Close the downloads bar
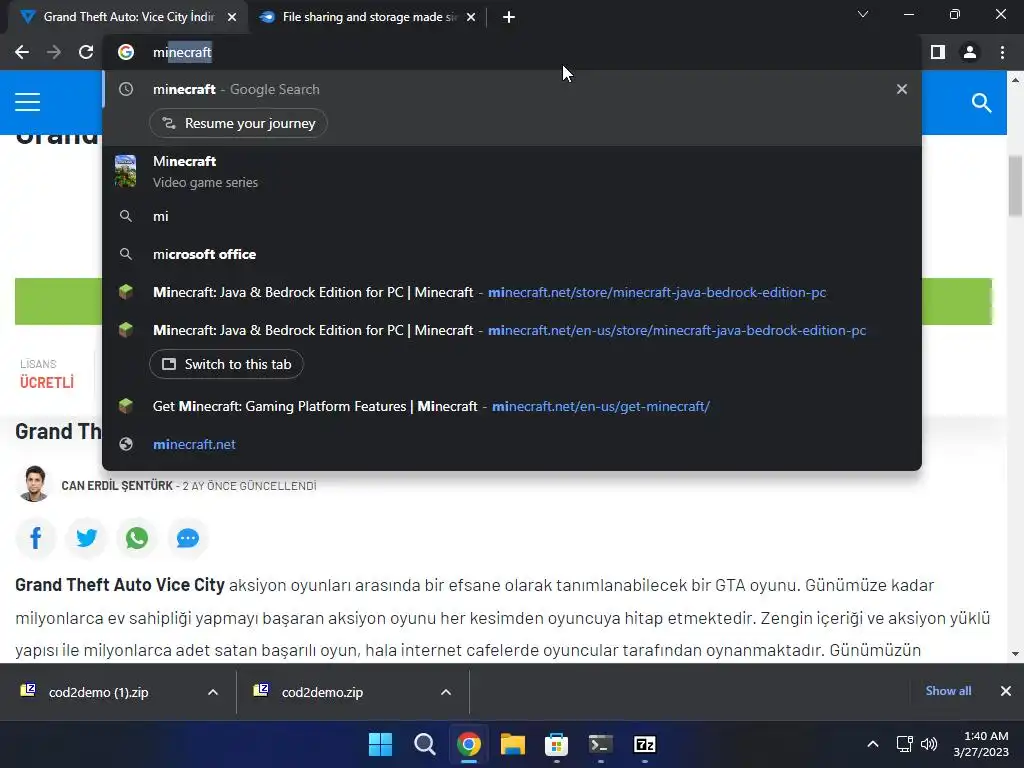The height and width of the screenshot is (768, 1024). point(1006,691)
